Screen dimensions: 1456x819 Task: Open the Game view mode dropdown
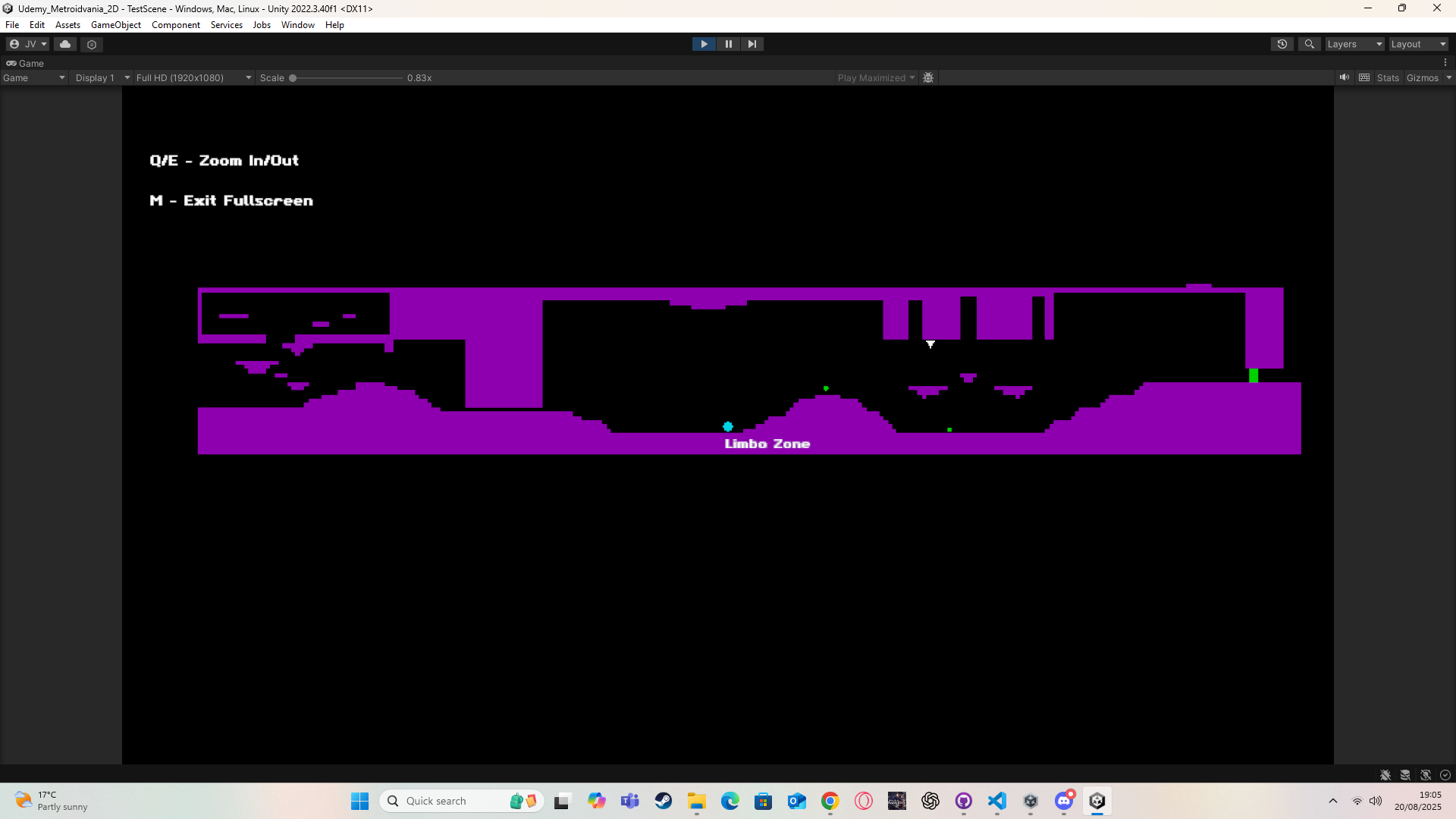[34, 78]
